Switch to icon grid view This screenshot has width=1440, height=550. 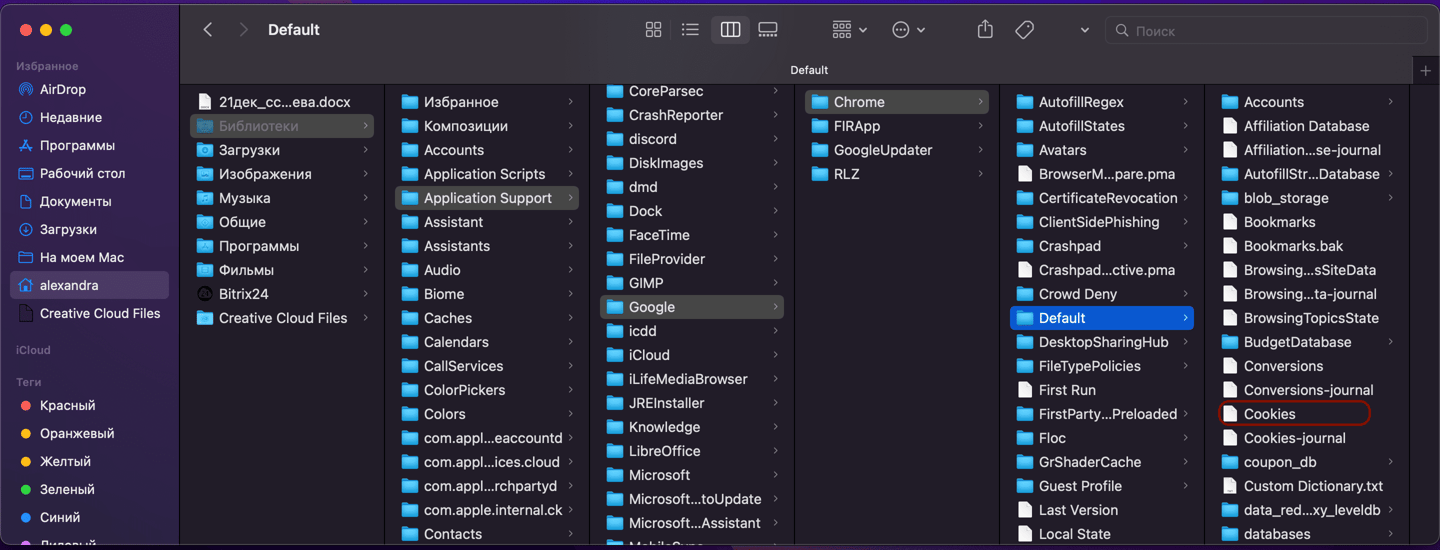653,30
